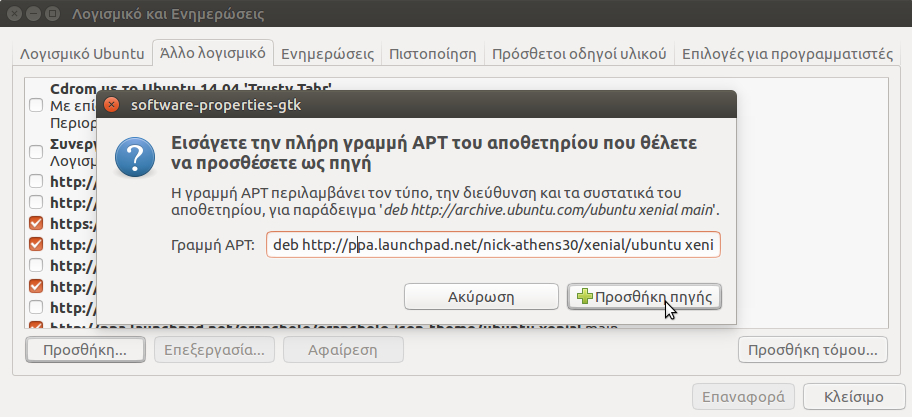
Task: Go to Πρόσθετοι οδηγοί υλικού tab
Action: (579, 53)
